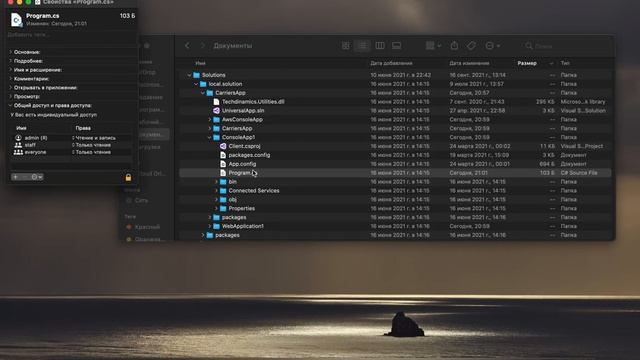This screenshot has height=360, width=640.
Task: Select the Techdinamics.Utilities.dll file name
Action: pyautogui.click(x=253, y=102)
